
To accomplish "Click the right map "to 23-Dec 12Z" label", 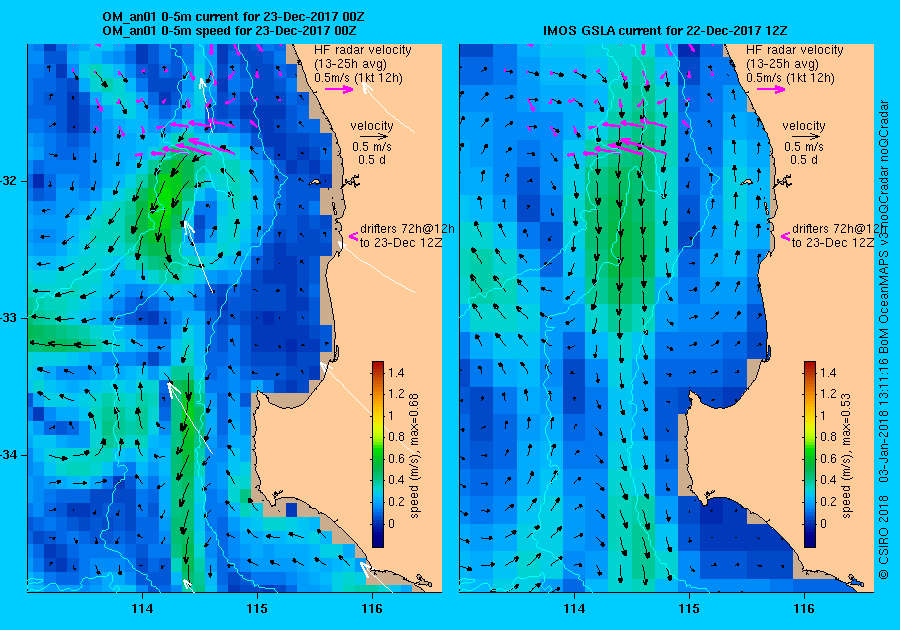I will coord(833,243).
